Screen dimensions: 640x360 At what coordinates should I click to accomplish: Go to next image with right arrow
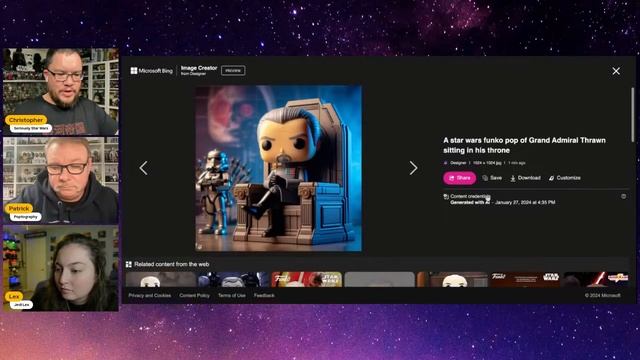click(x=413, y=168)
